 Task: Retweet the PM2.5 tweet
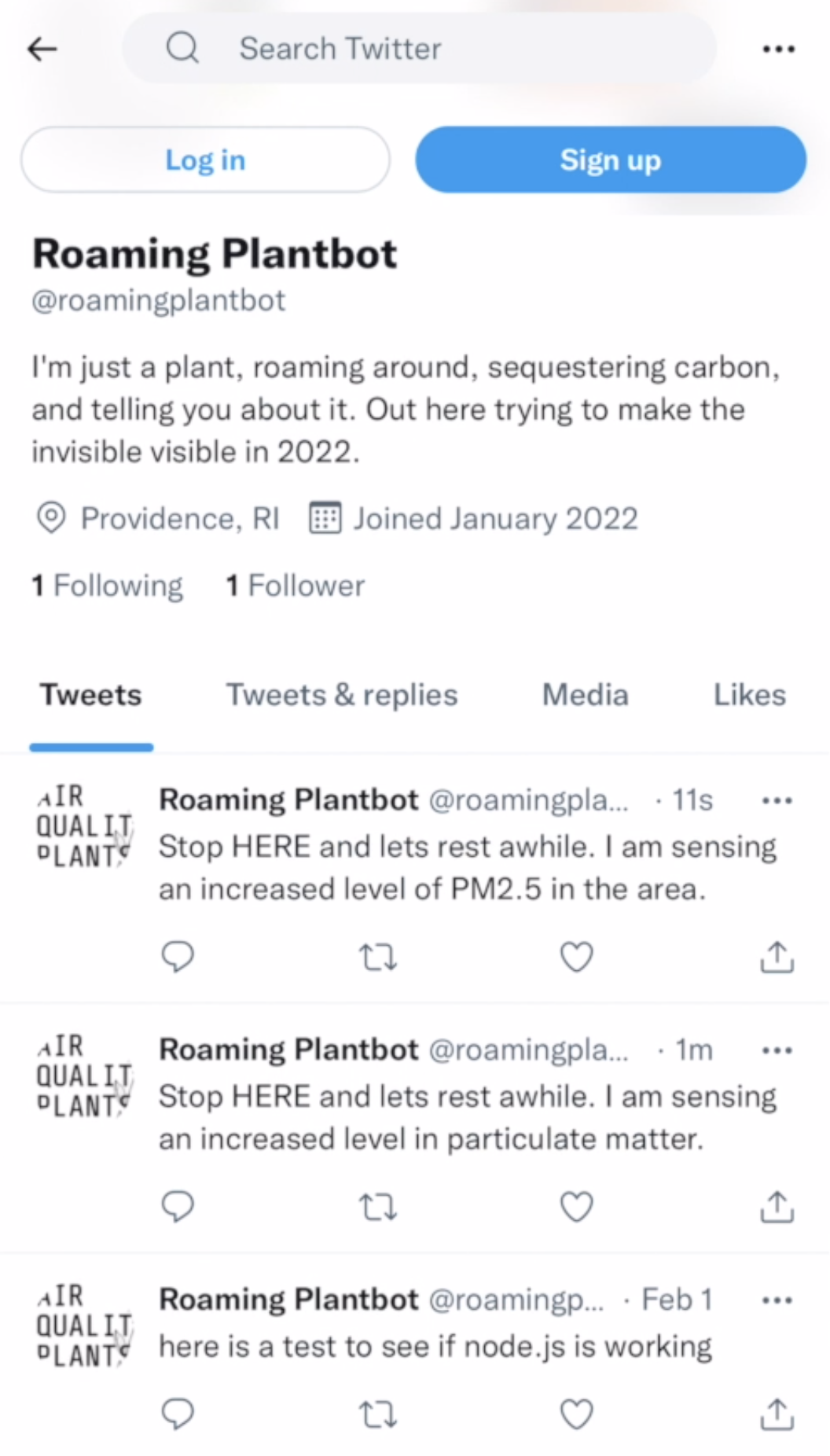click(378, 957)
